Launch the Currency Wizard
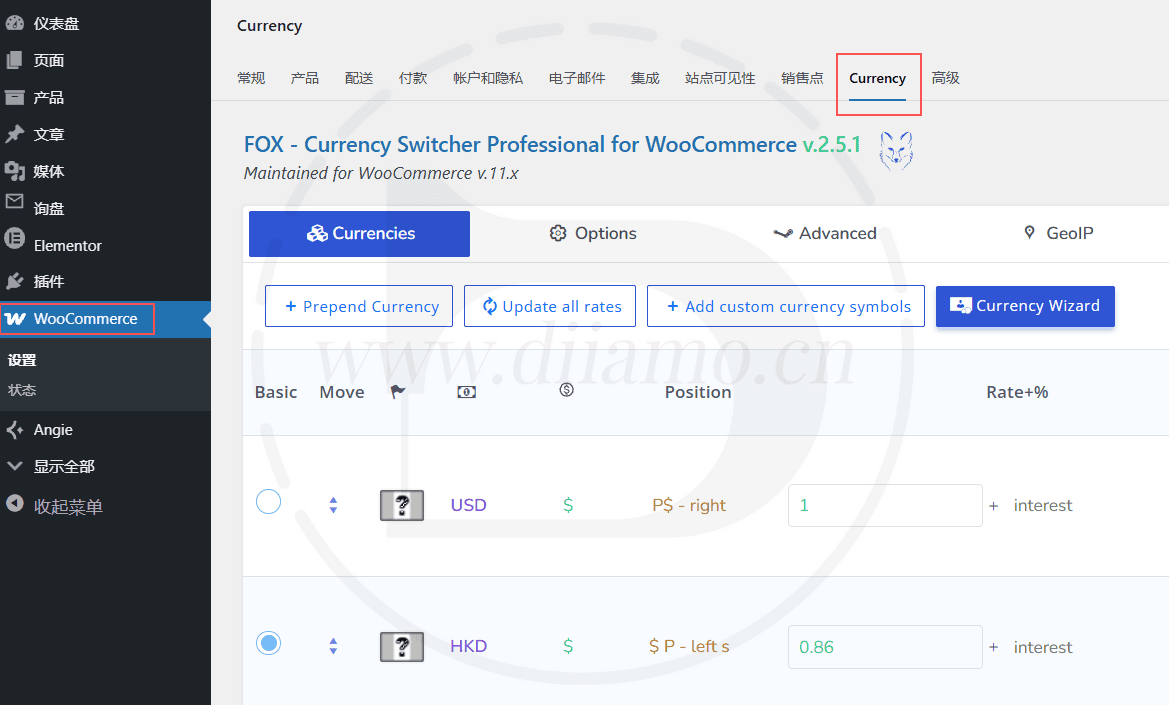Screen dimensions: 1169x705 (x=1025, y=306)
